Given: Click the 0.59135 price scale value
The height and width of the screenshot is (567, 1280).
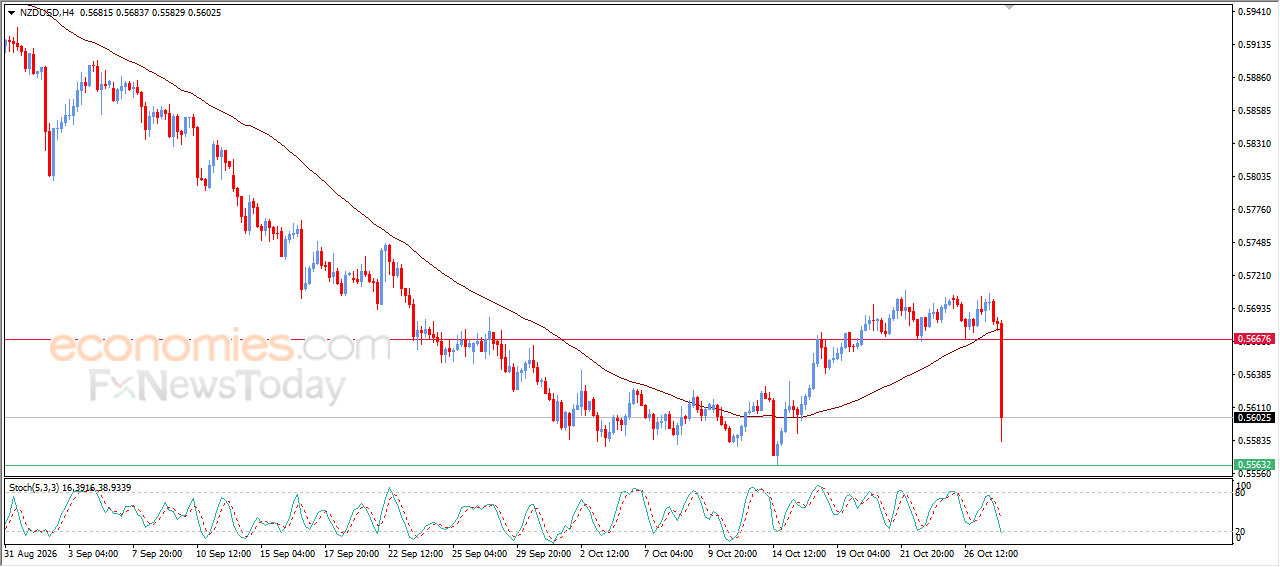Looking at the screenshot, I should pos(1254,45).
